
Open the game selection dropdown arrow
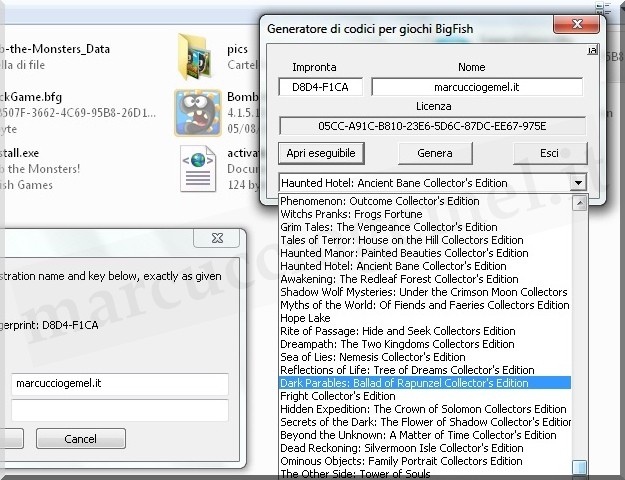578,183
